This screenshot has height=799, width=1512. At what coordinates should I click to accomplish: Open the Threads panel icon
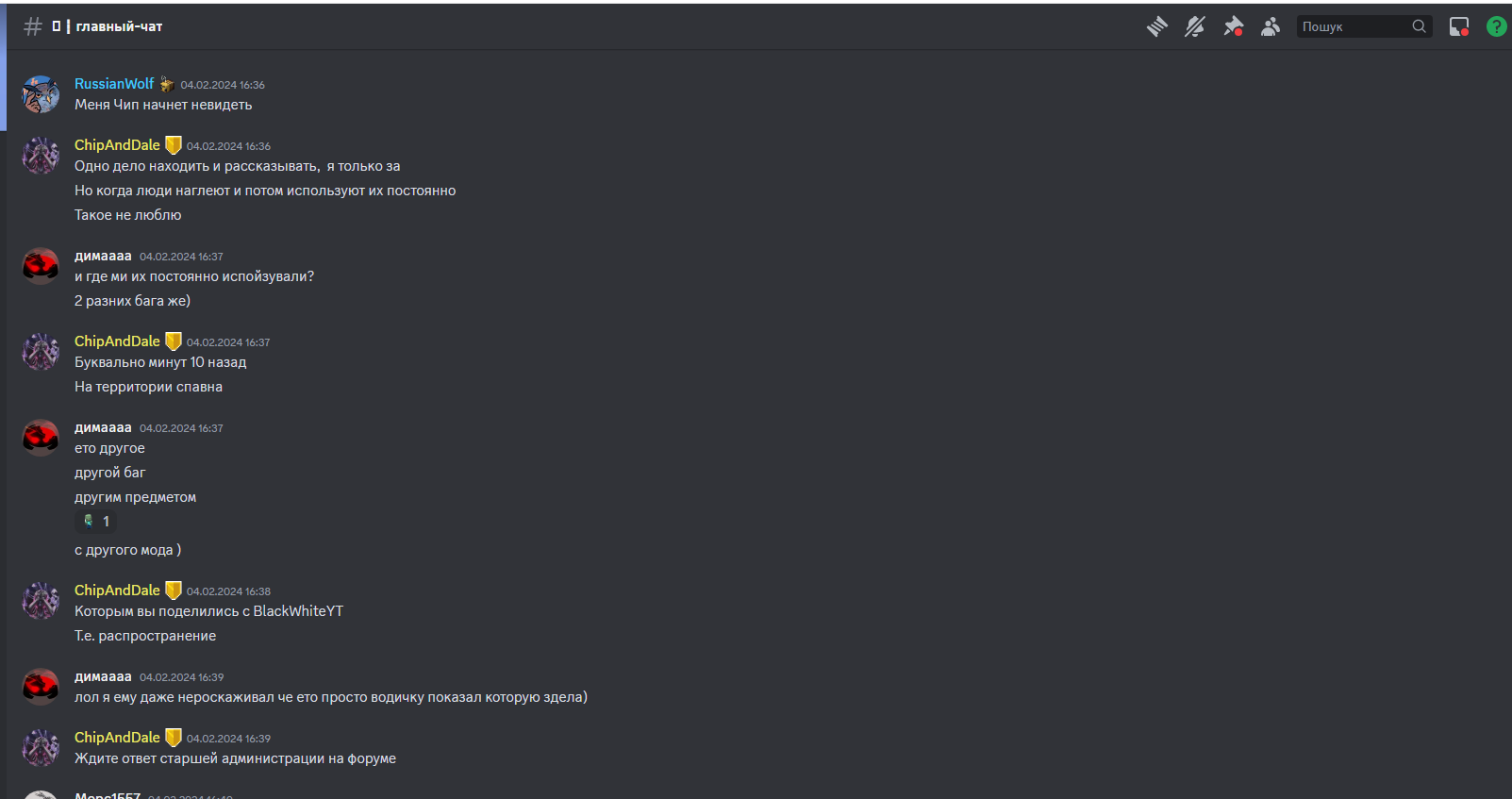[x=1157, y=26]
